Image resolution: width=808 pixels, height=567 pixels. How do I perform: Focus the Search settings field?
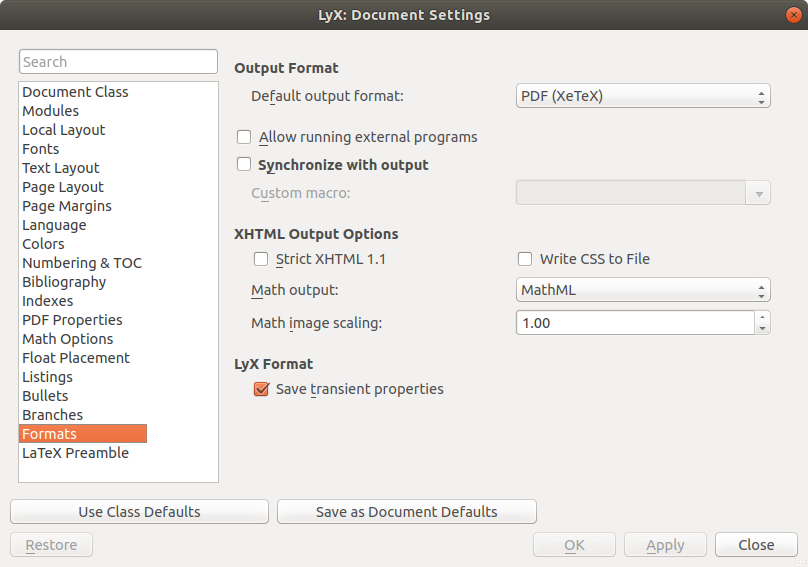click(x=118, y=62)
